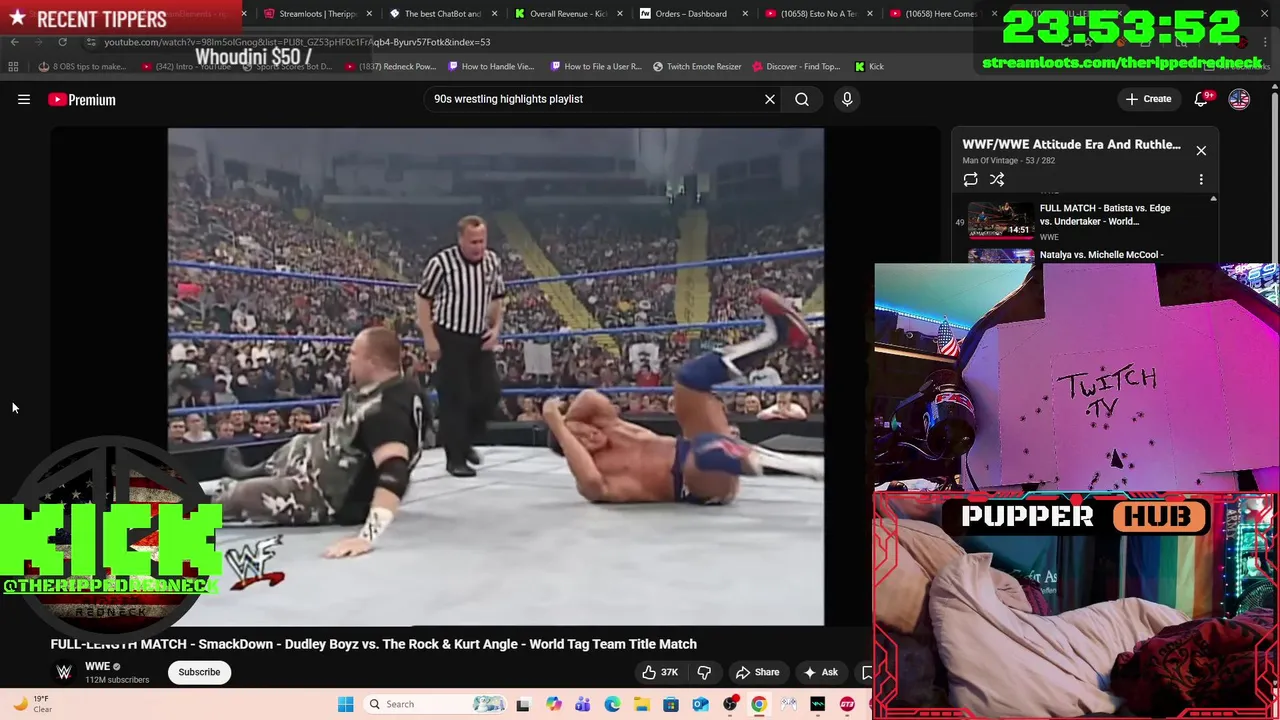This screenshot has width=1280, height=720.
Task: Open YouTube notifications bell
Action: coord(1201,99)
